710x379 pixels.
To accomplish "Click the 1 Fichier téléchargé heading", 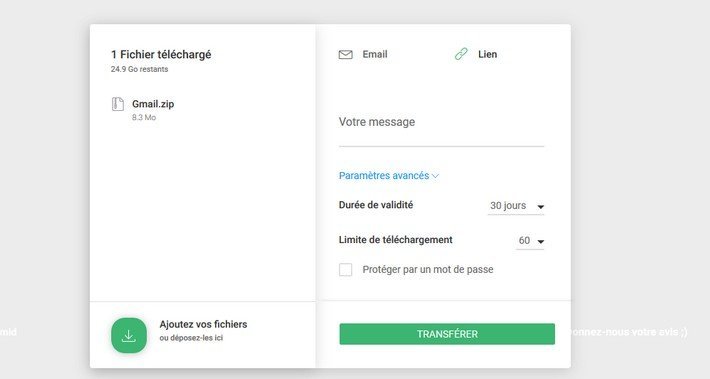I will tap(161, 54).
